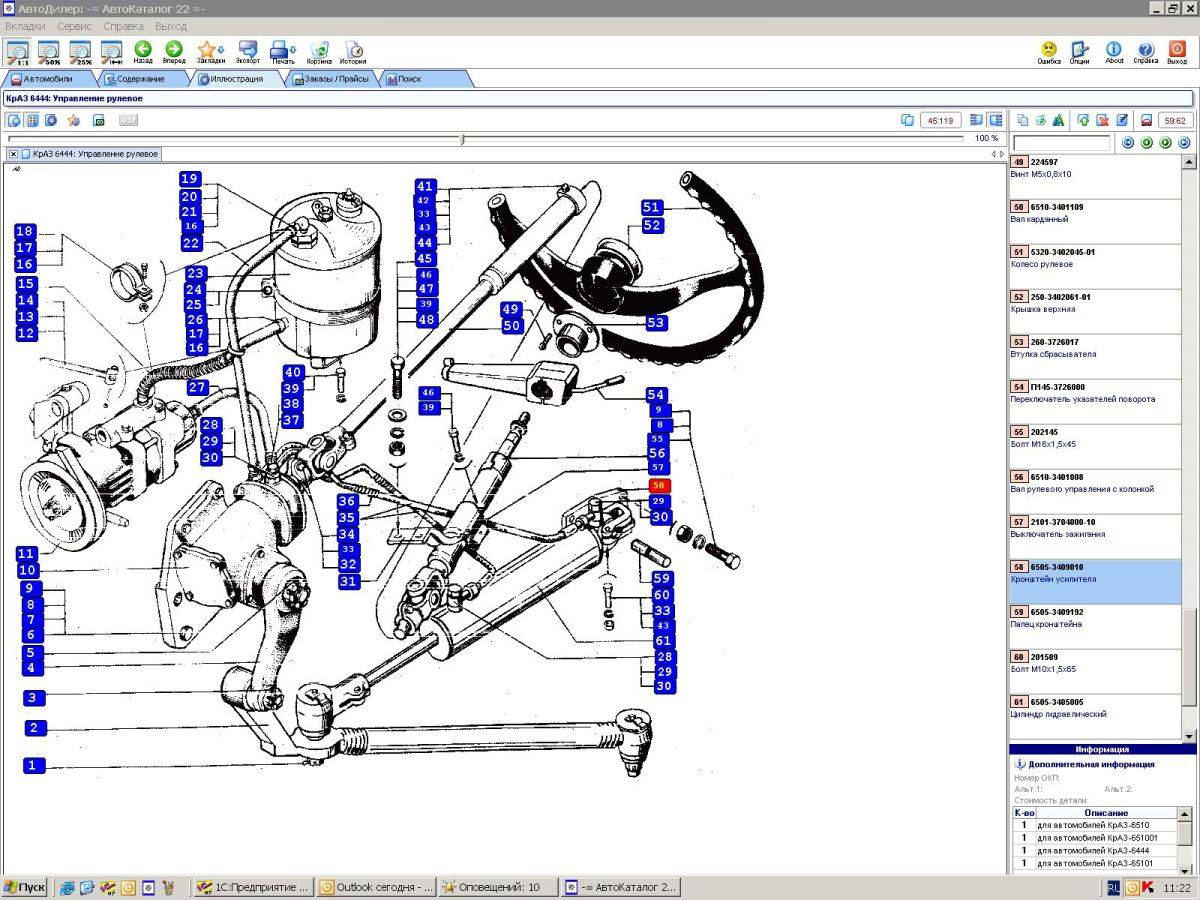Open the История history icon
This screenshot has height=900, width=1200.
[x=353, y=52]
